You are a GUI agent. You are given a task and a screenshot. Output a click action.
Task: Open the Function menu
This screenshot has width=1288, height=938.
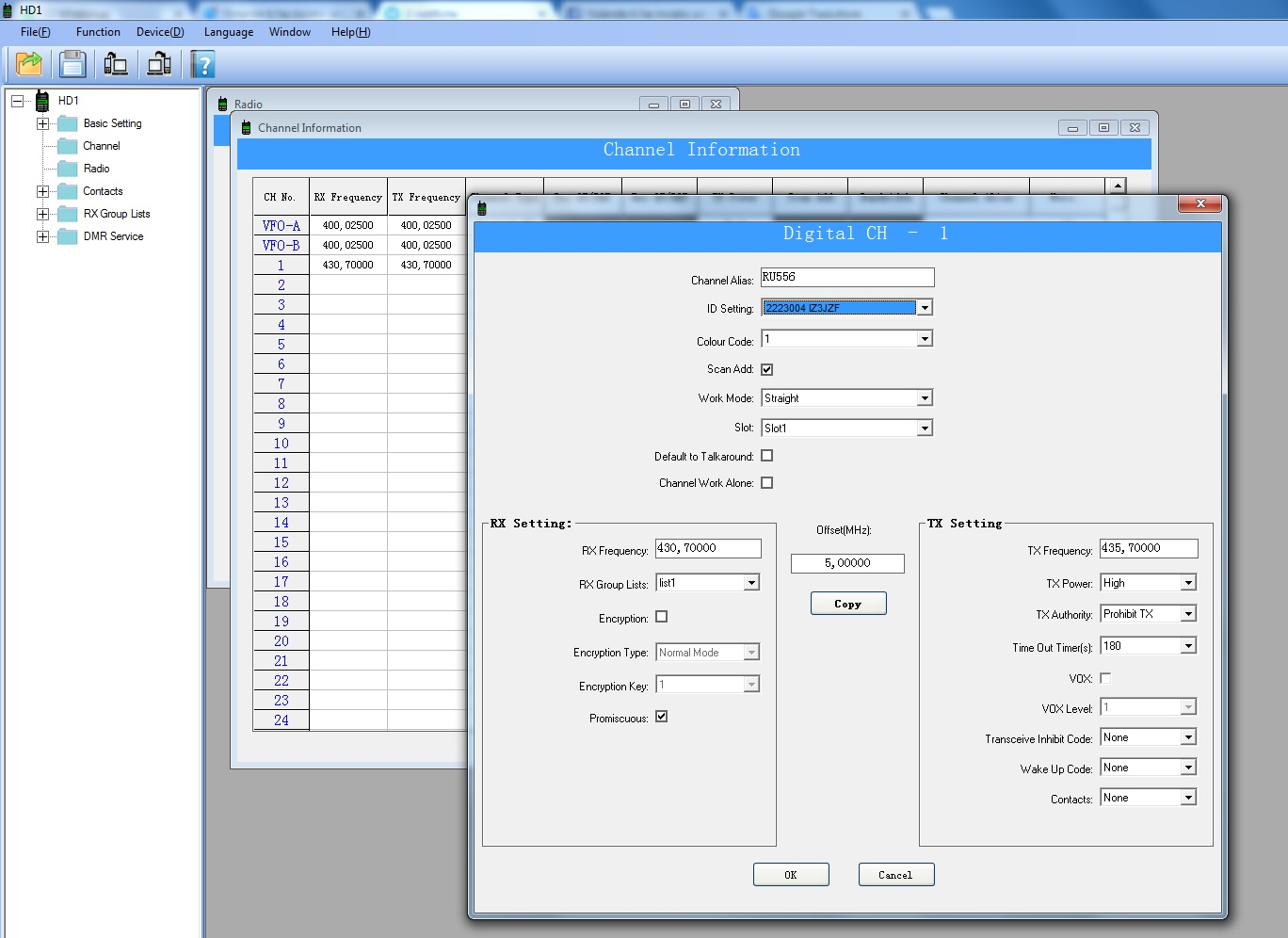click(98, 32)
